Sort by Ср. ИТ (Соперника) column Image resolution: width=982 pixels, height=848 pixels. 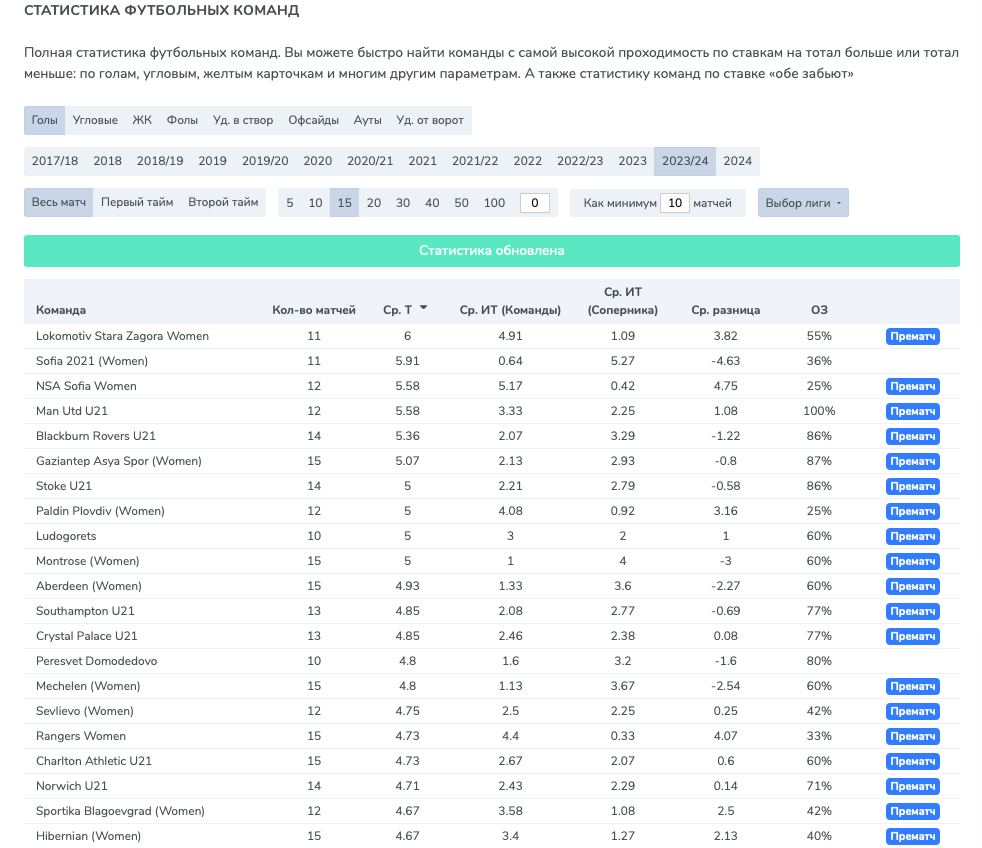tap(623, 301)
